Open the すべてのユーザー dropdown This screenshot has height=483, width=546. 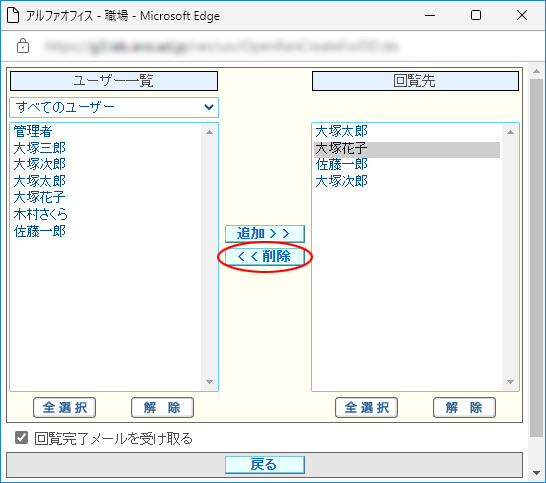click(114, 107)
